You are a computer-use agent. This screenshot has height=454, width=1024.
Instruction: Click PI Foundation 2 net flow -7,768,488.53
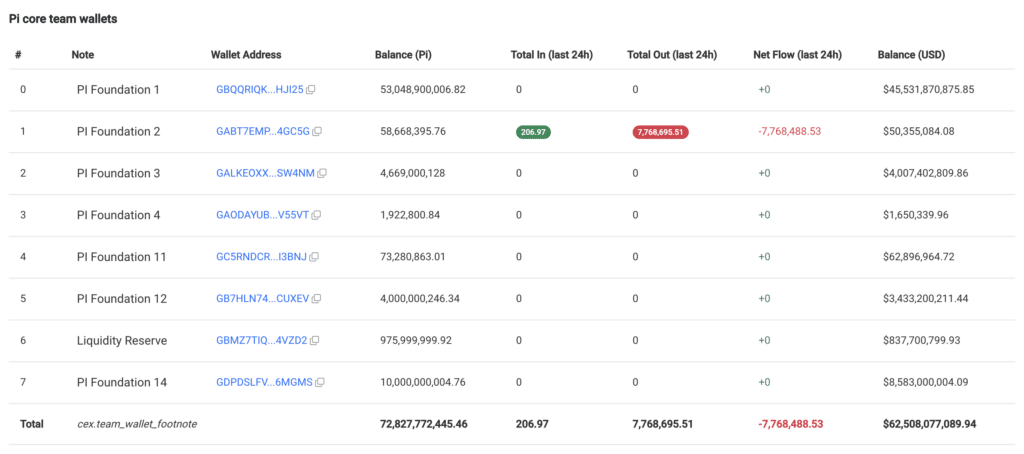pos(790,132)
